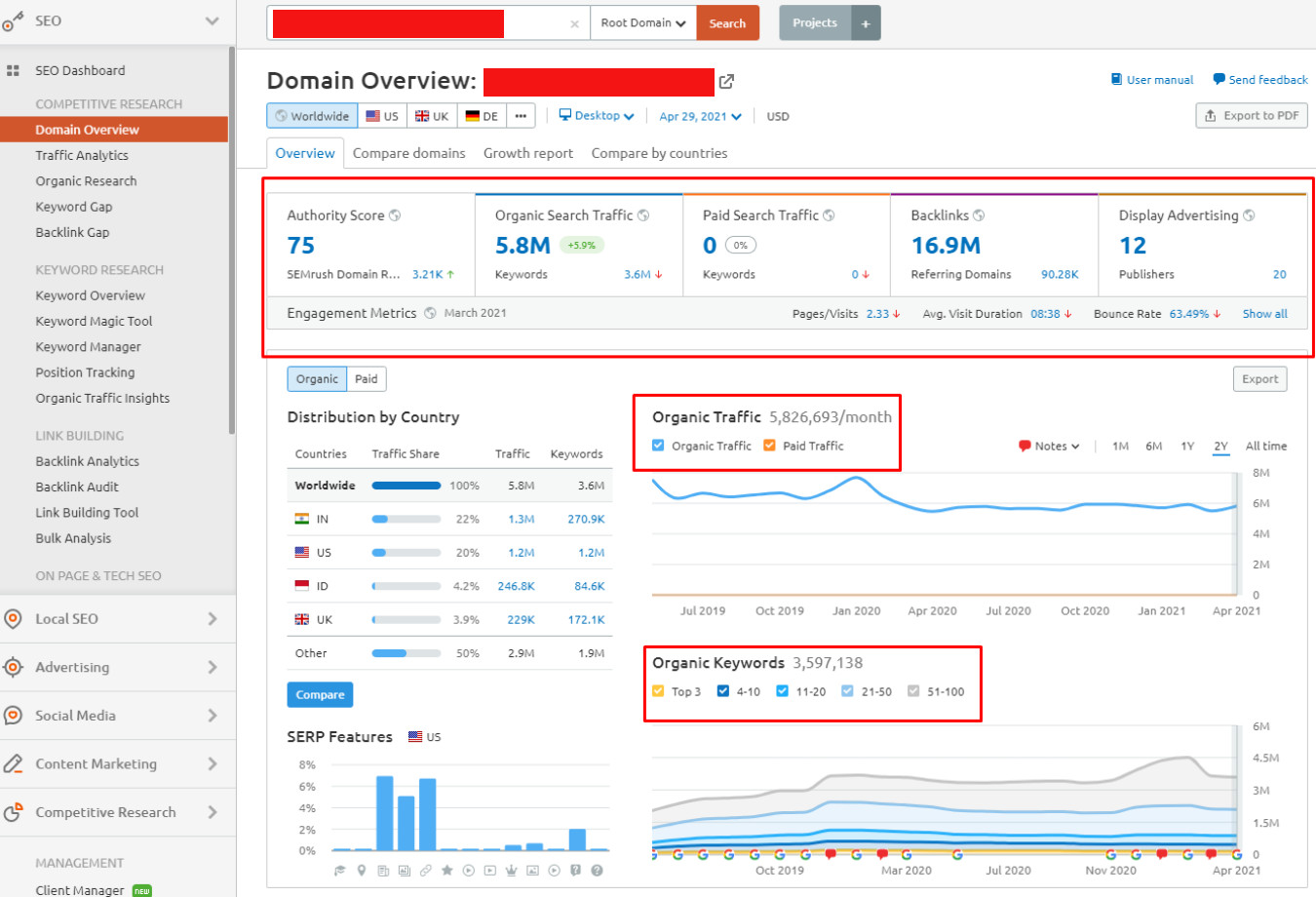Image resolution: width=1316 pixels, height=897 pixels.
Task: Open the Desktop device dropdown
Action: 597,116
